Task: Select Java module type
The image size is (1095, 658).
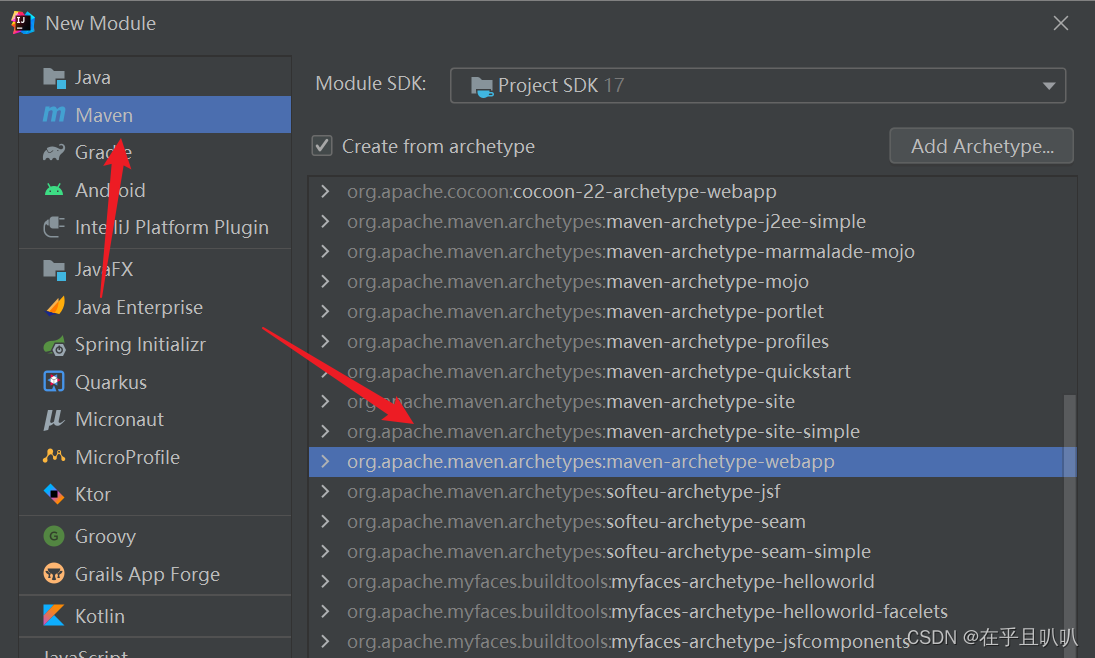Action: coord(155,78)
